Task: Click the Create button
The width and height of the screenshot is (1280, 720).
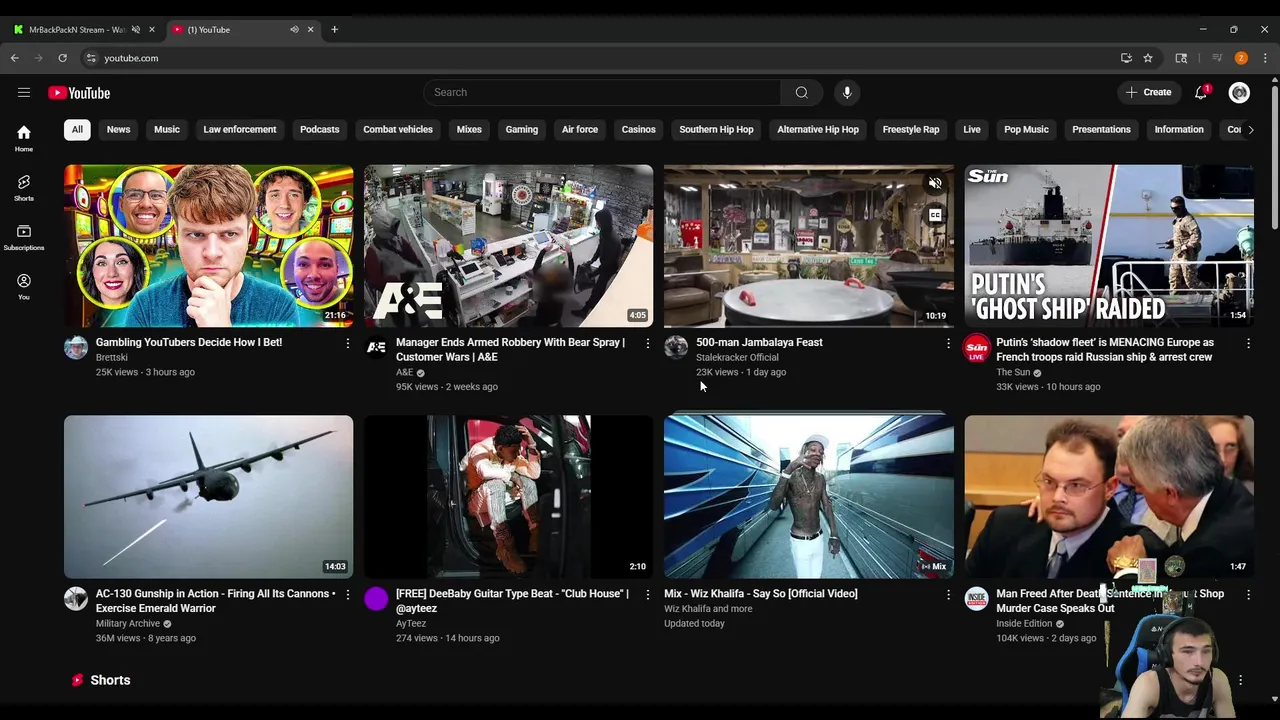Action: tap(1148, 92)
